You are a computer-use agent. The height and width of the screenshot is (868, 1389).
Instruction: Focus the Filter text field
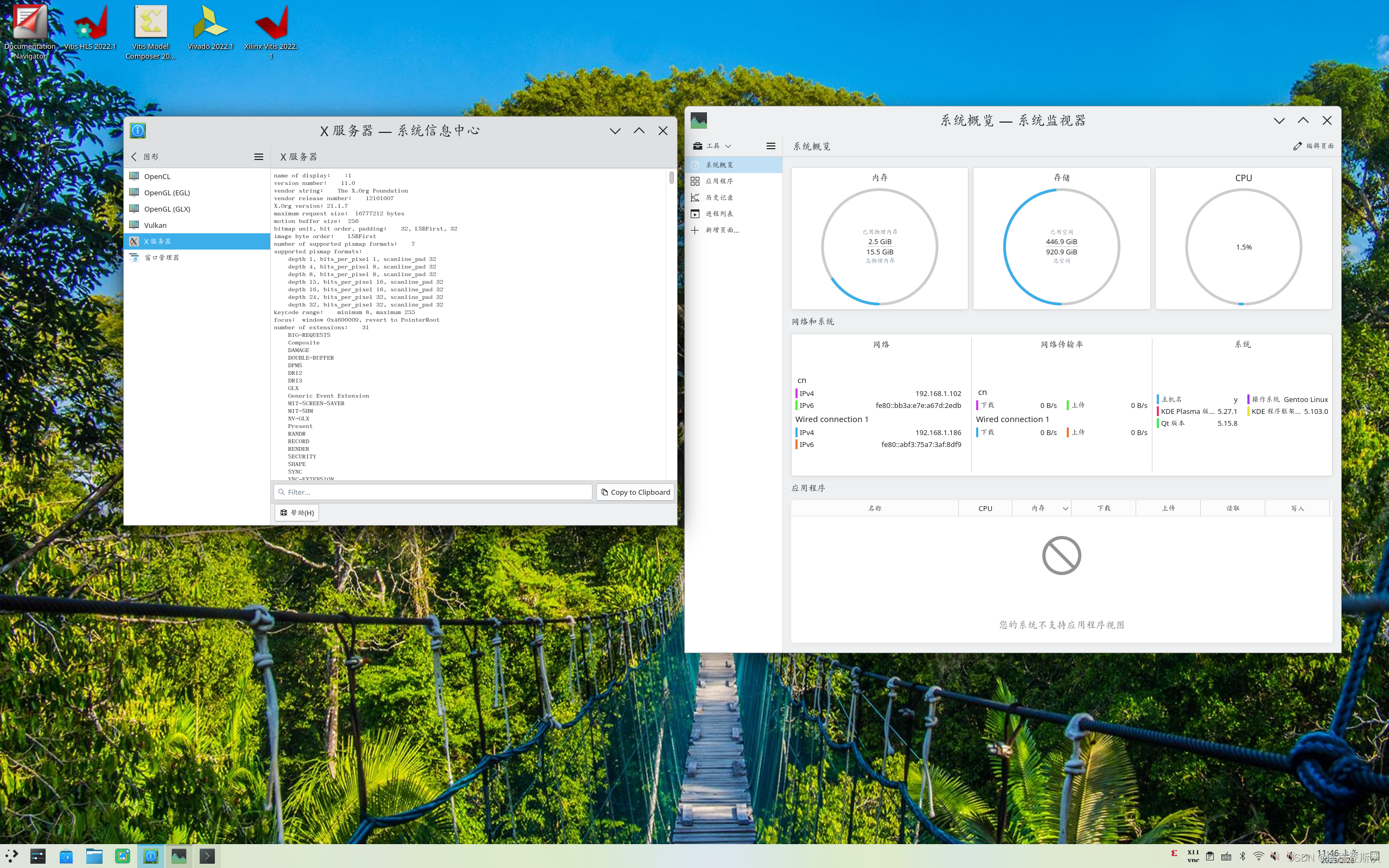(x=434, y=492)
